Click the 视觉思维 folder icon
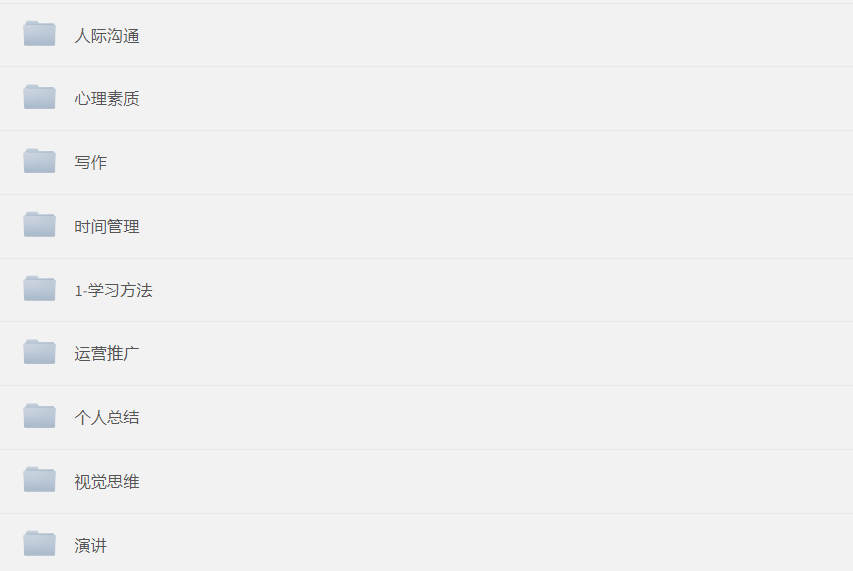 [39, 481]
